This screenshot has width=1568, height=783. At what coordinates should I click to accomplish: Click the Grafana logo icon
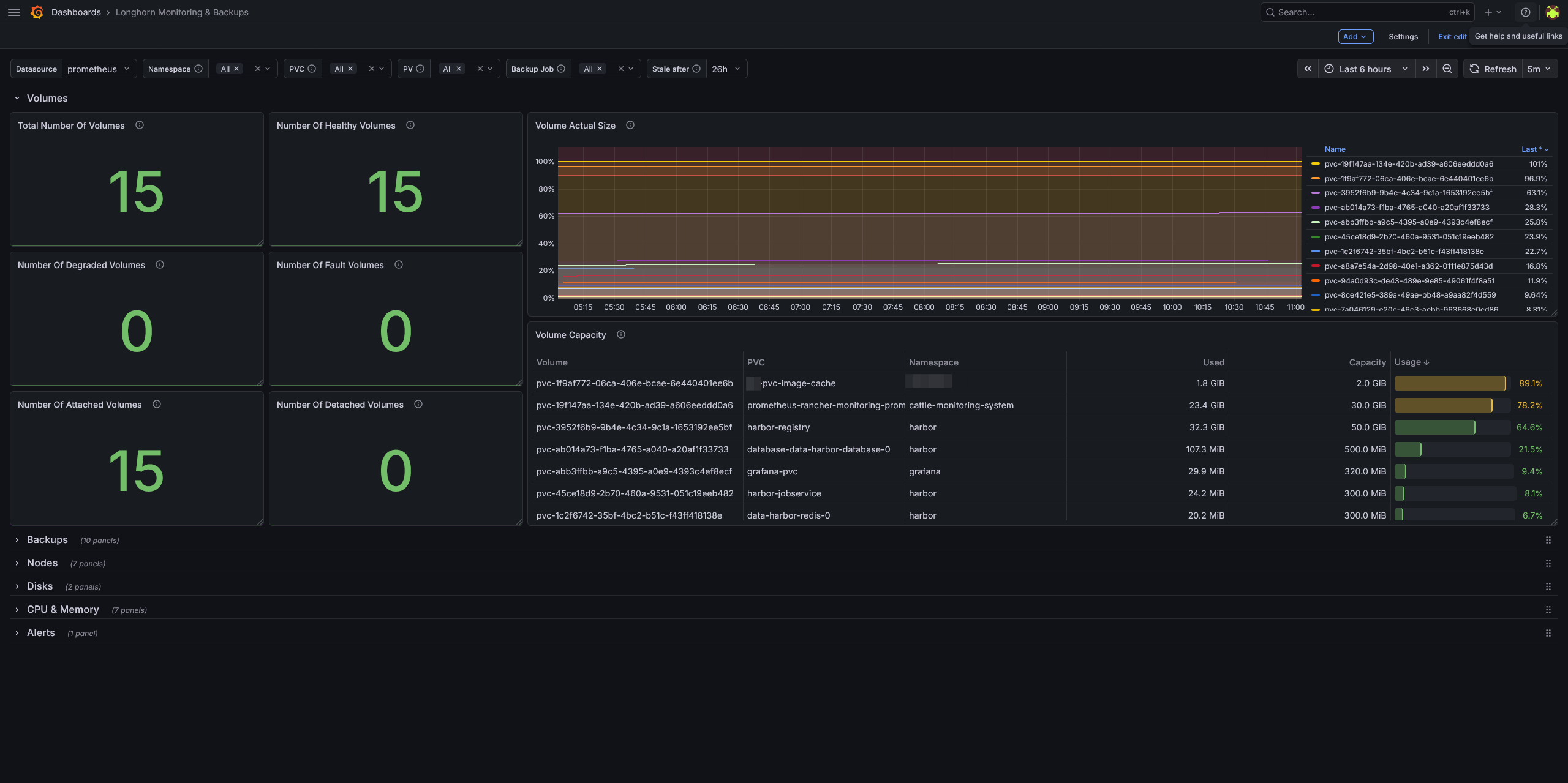(x=37, y=12)
